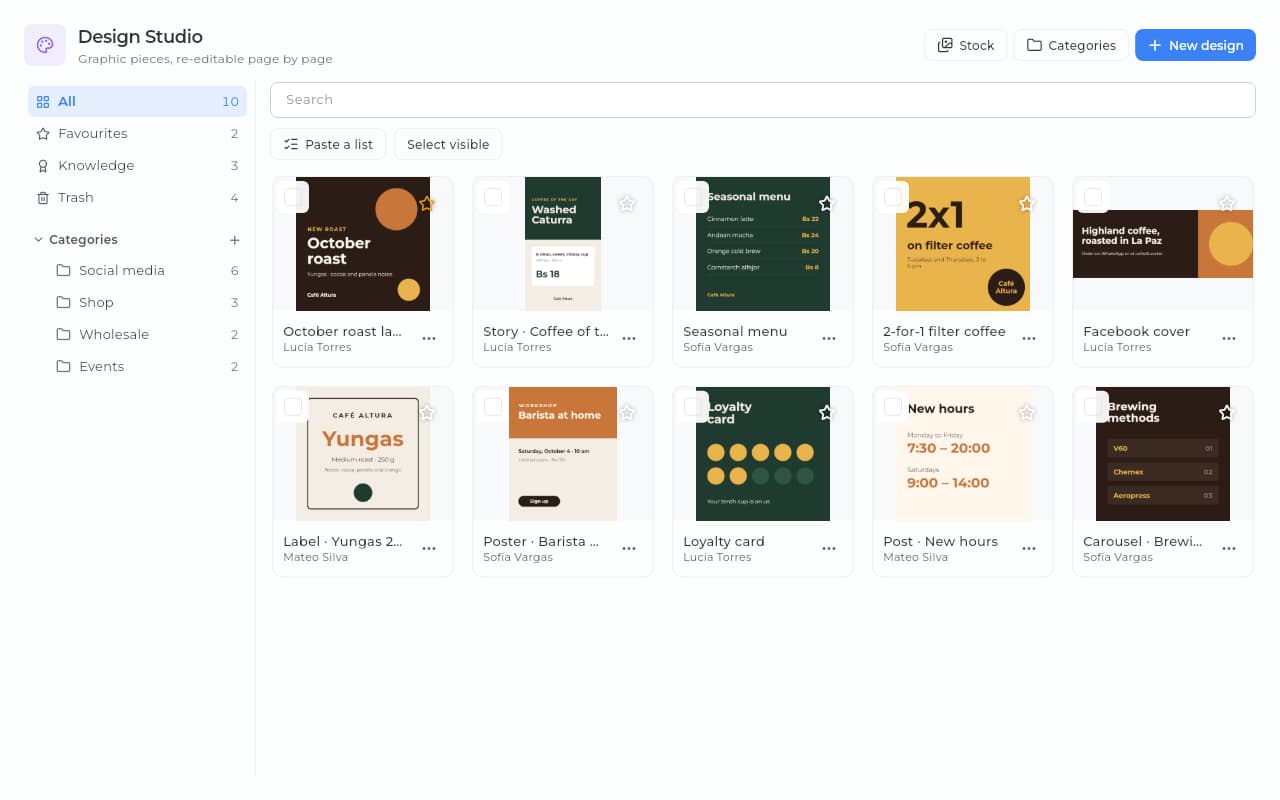Screen dimensions: 1280x800
Task: Filter by Events category
Action: [147, 366]
